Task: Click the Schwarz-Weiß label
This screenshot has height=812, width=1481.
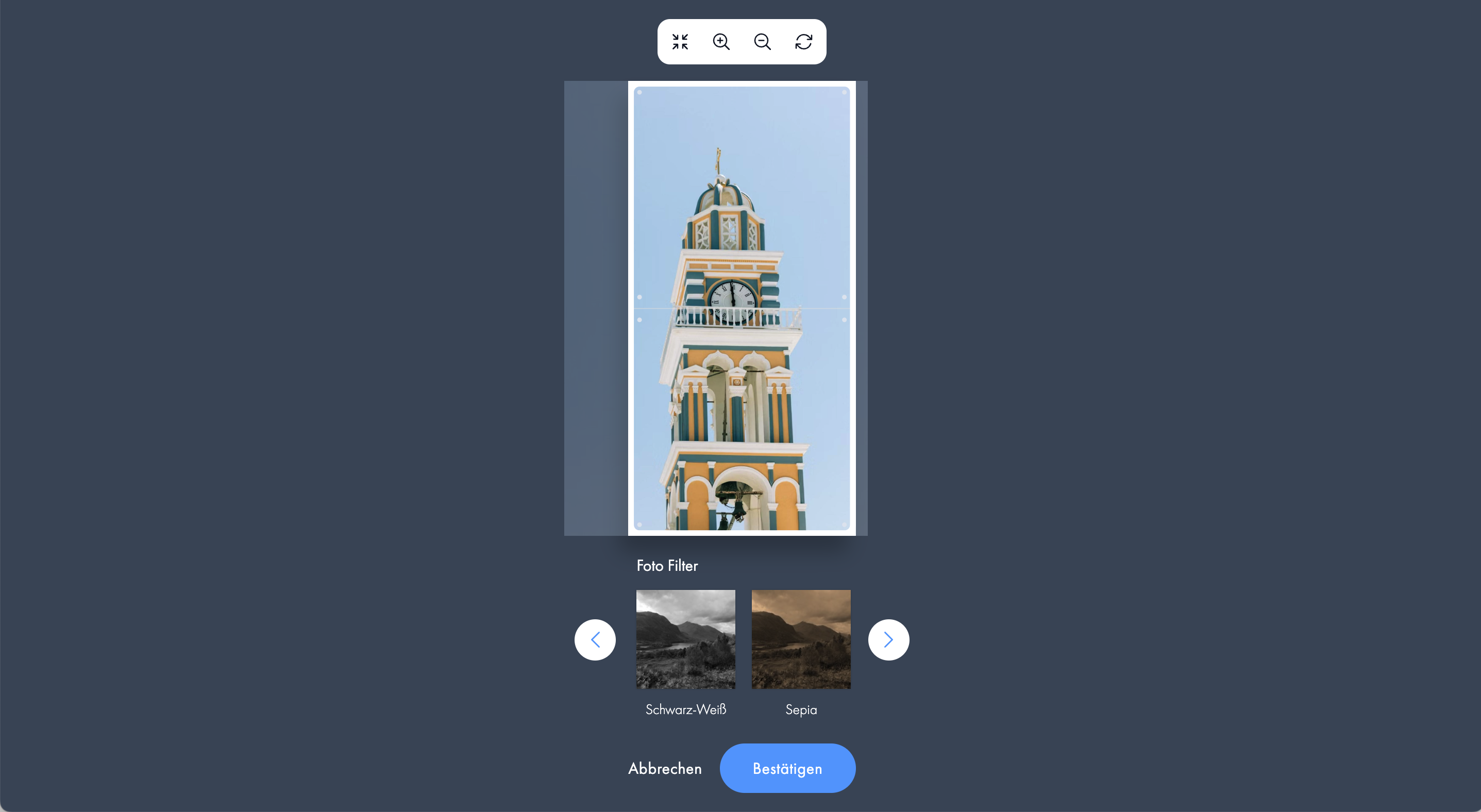Action: click(685, 709)
